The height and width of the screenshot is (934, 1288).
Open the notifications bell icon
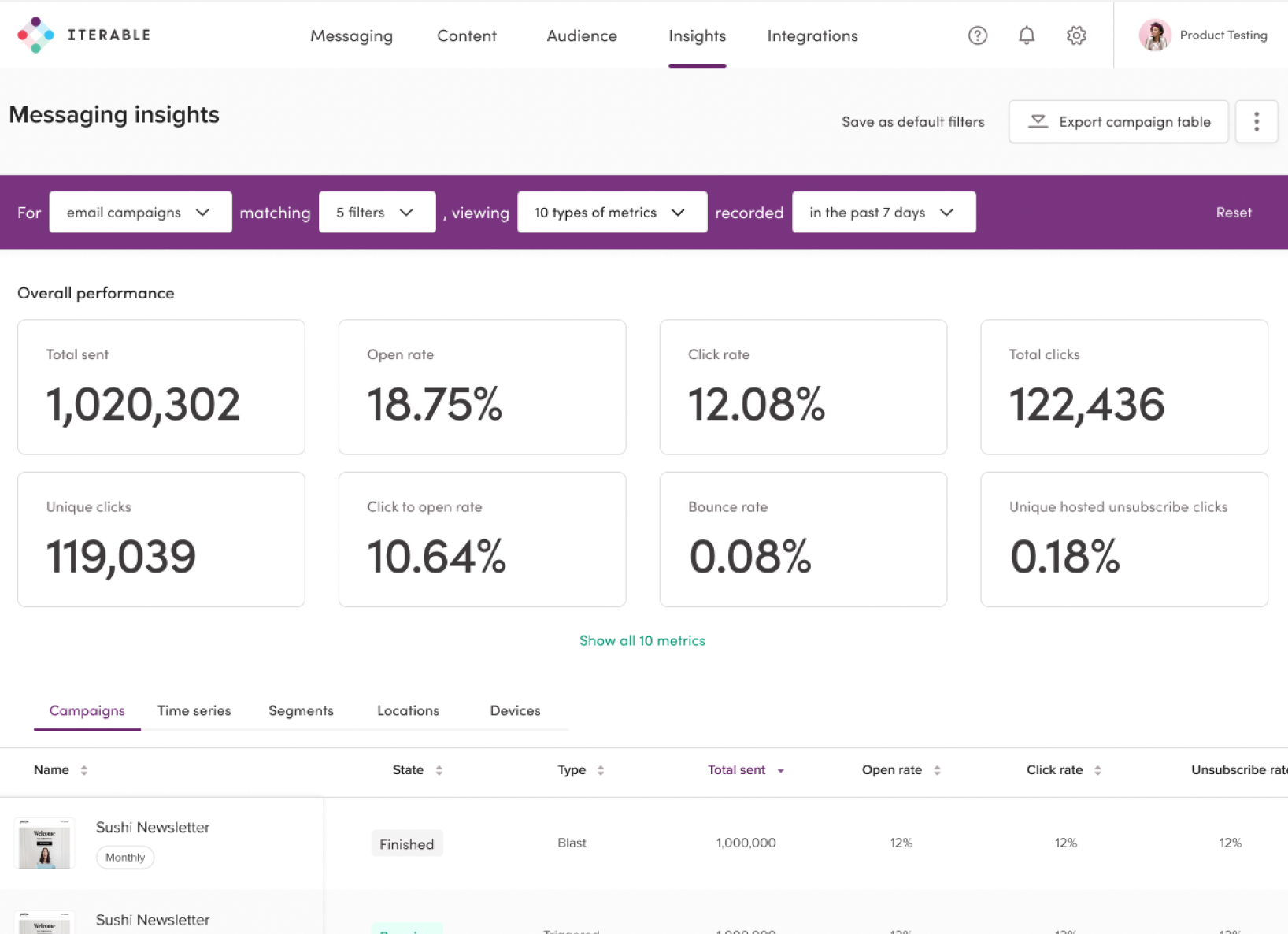1027,35
